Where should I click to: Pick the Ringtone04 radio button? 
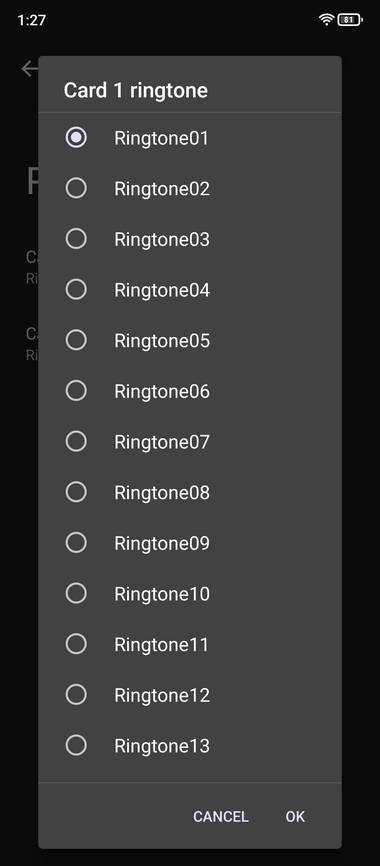point(76,289)
